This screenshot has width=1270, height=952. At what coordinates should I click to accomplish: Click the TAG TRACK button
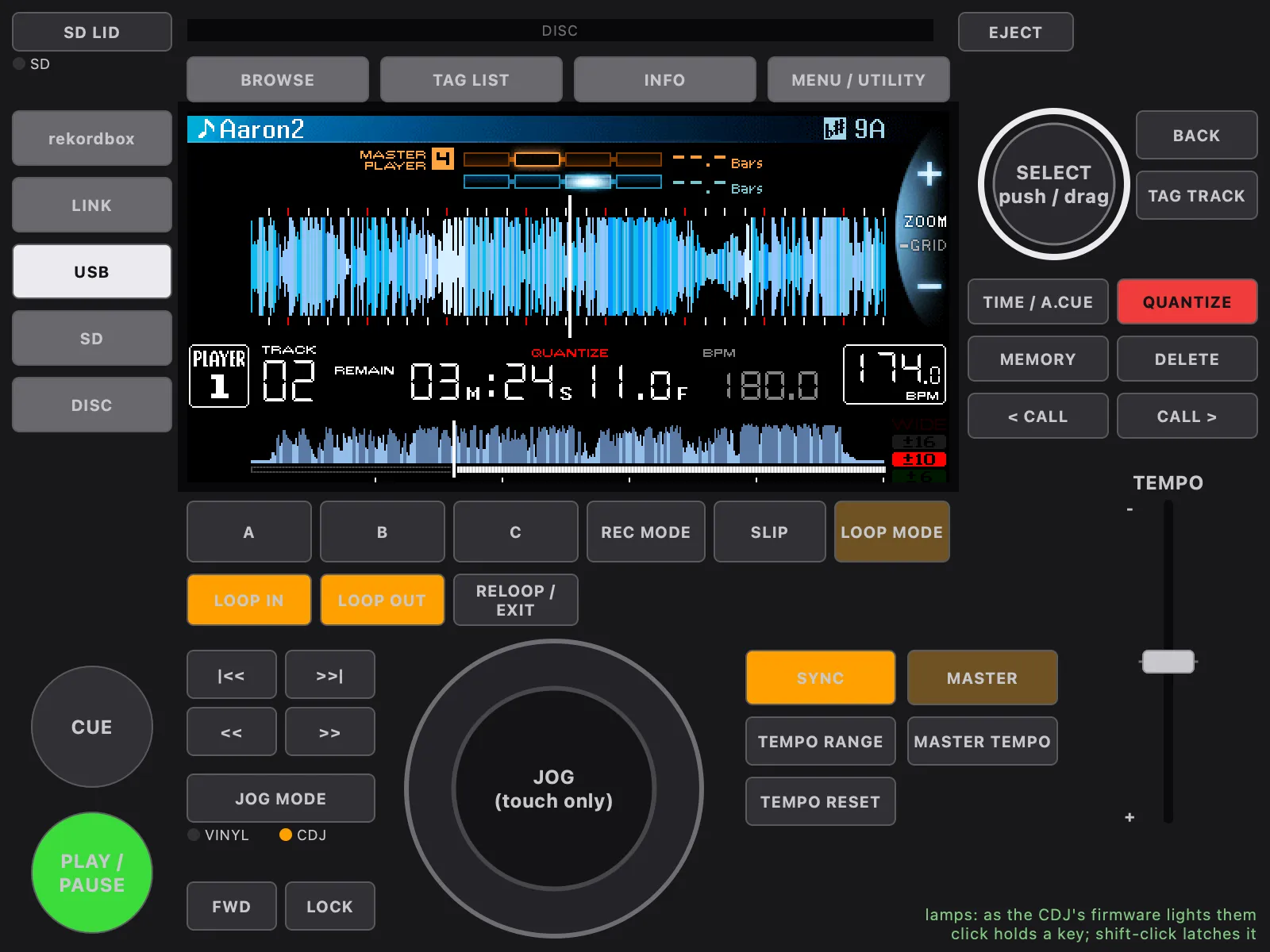1197,195
